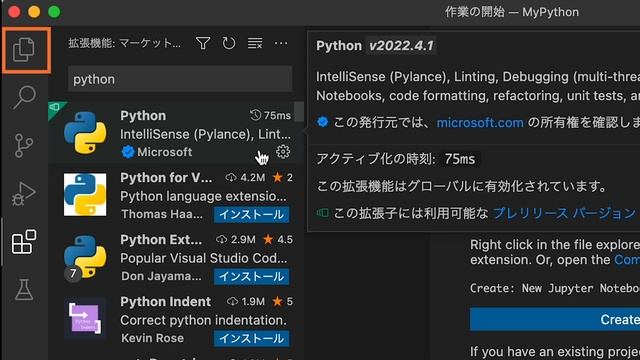Open the Source Control view

click(24, 146)
